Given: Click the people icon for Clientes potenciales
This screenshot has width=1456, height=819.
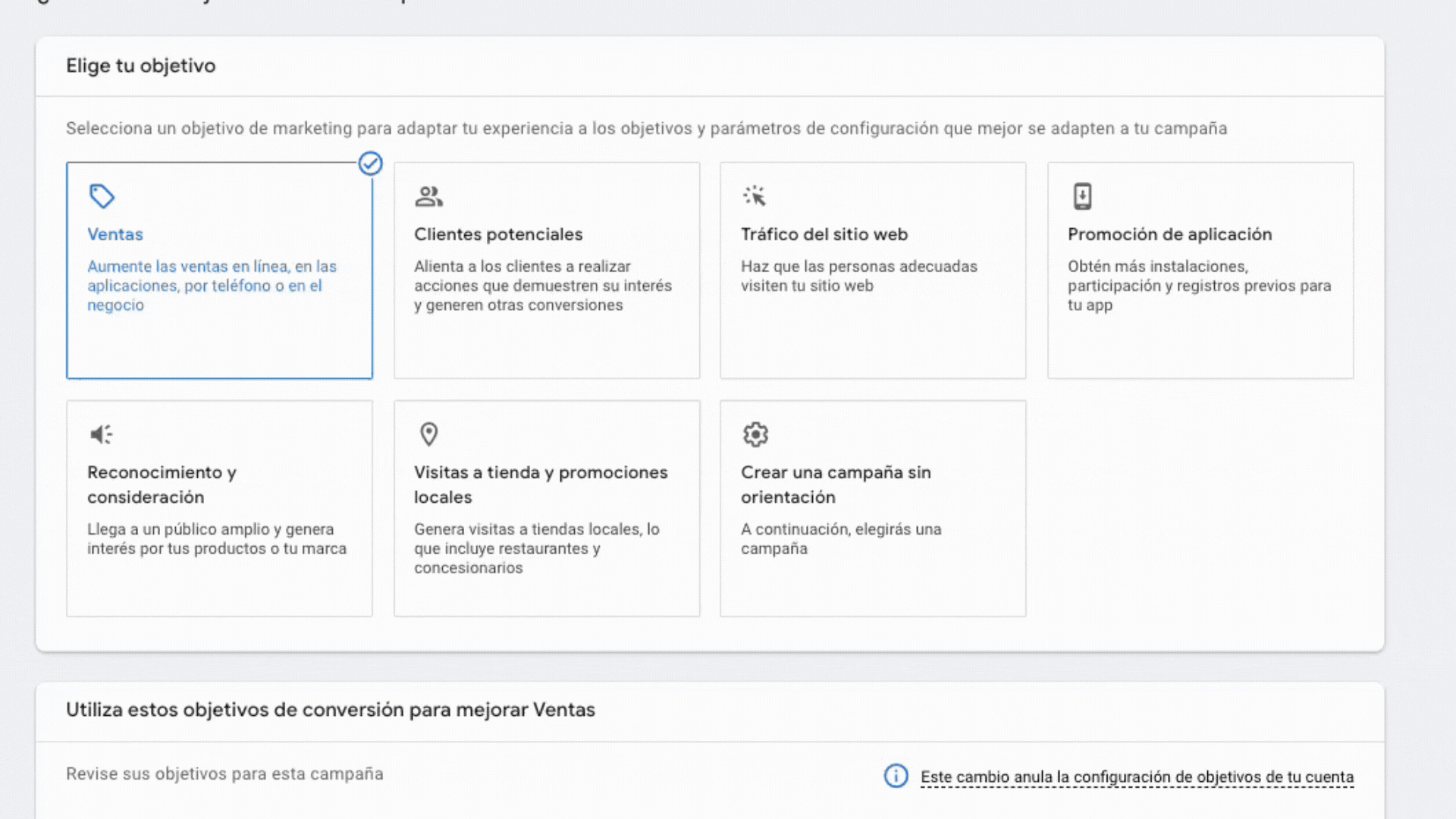Looking at the screenshot, I should [429, 196].
